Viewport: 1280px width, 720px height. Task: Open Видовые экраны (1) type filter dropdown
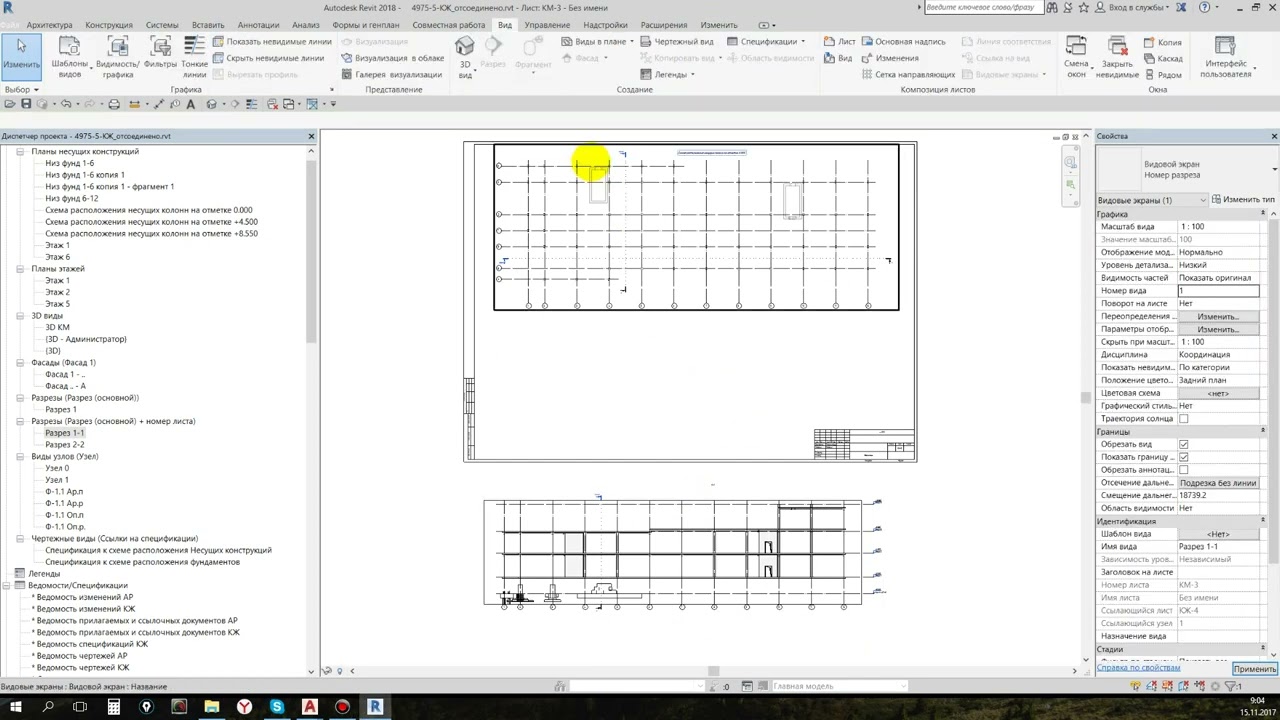[1152, 200]
